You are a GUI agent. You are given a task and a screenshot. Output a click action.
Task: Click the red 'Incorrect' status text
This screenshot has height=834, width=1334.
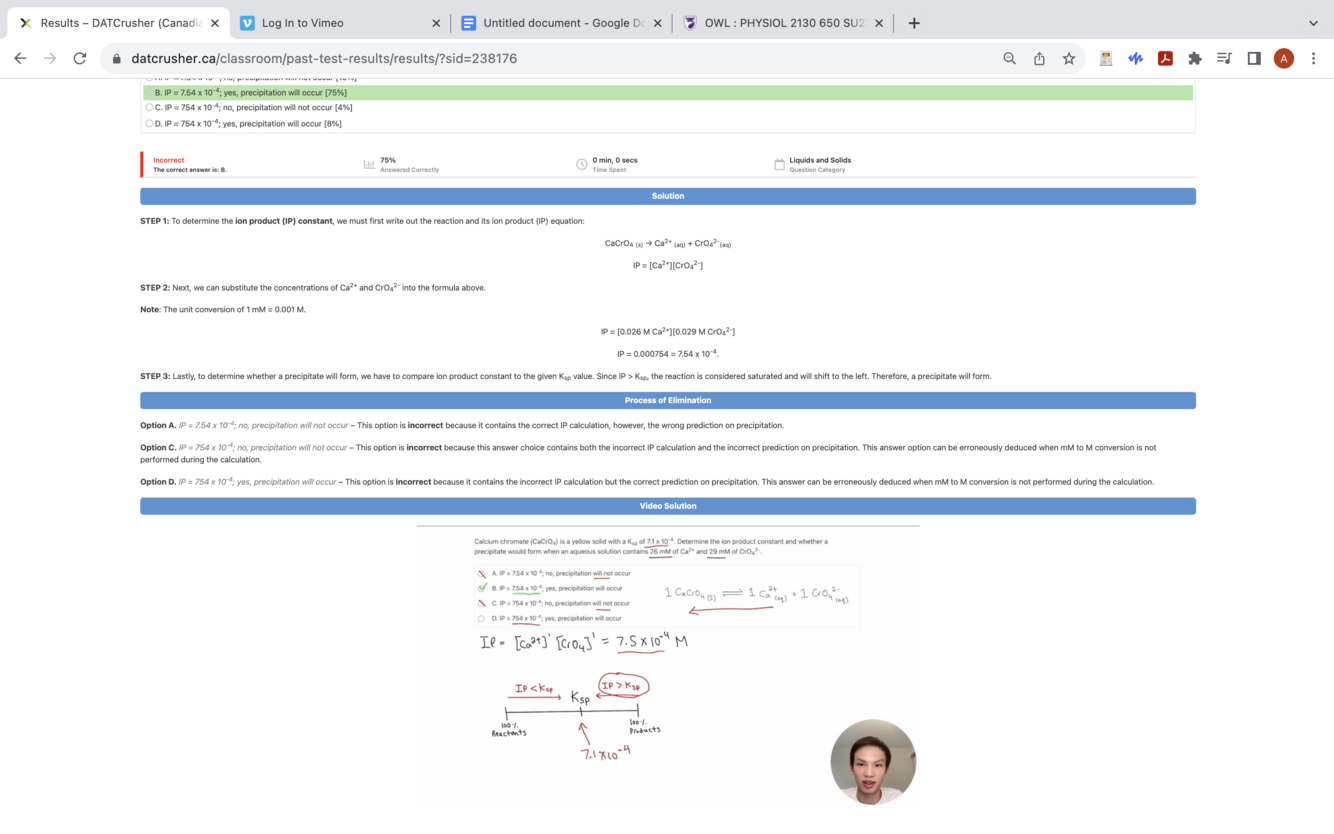pos(169,160)
